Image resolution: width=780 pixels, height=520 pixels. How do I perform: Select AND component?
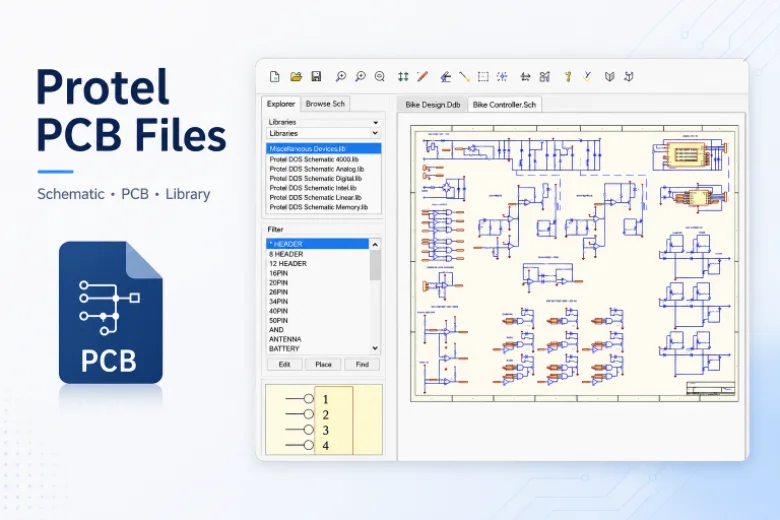pos(318,330)
